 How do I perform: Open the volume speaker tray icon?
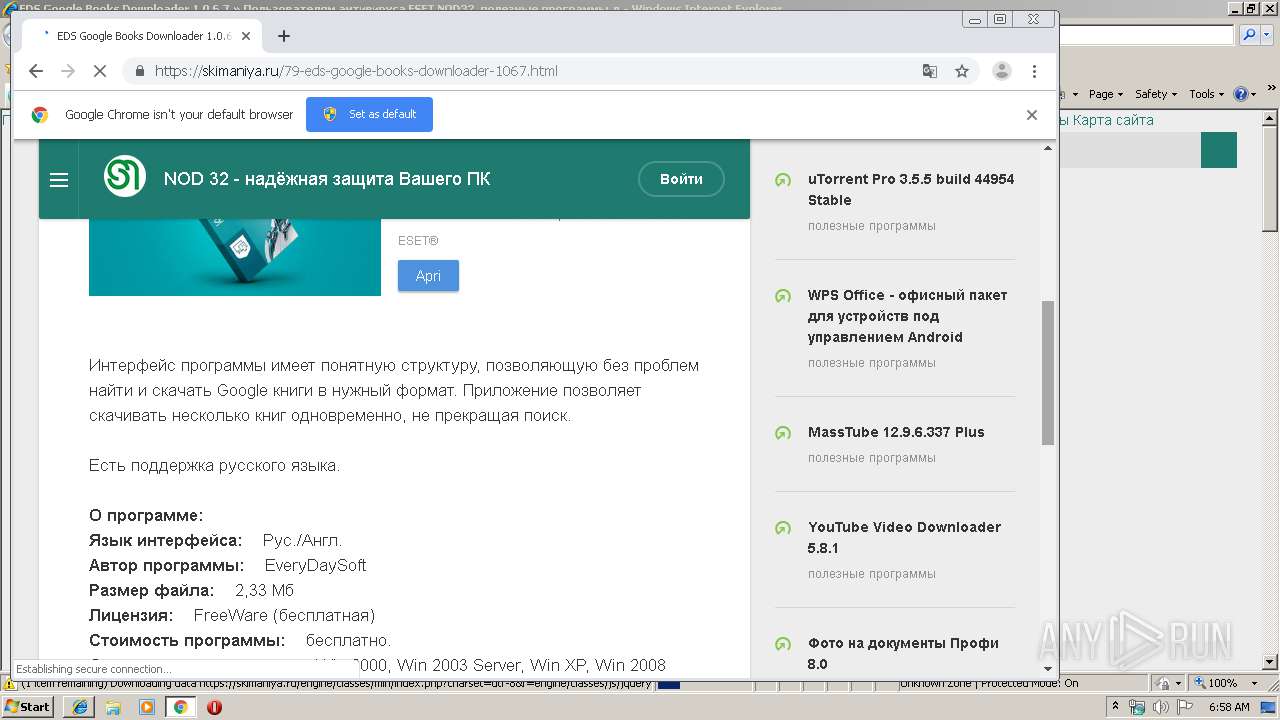point(1161,707)
